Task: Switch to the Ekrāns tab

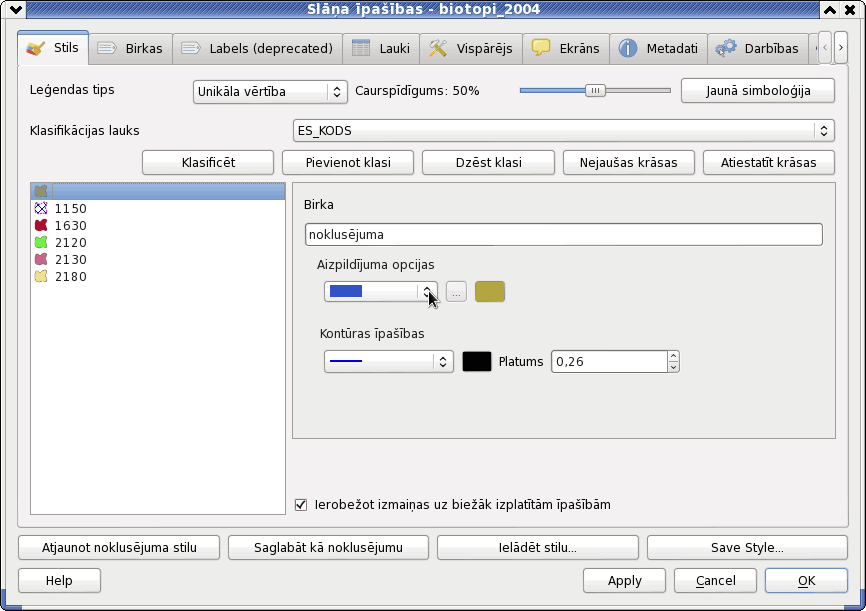Action: 566,49
